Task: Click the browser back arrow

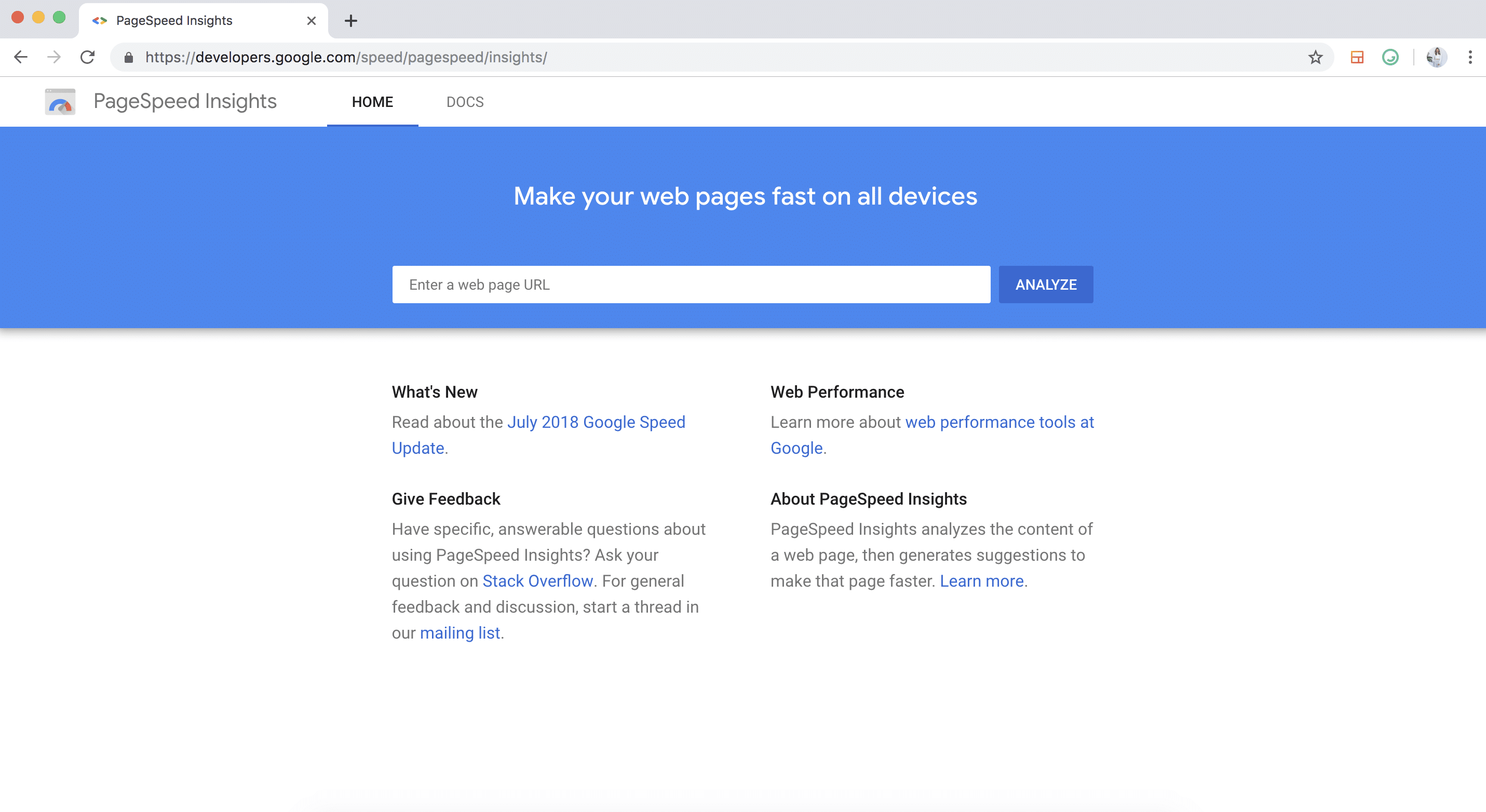Action: point(21,57)
